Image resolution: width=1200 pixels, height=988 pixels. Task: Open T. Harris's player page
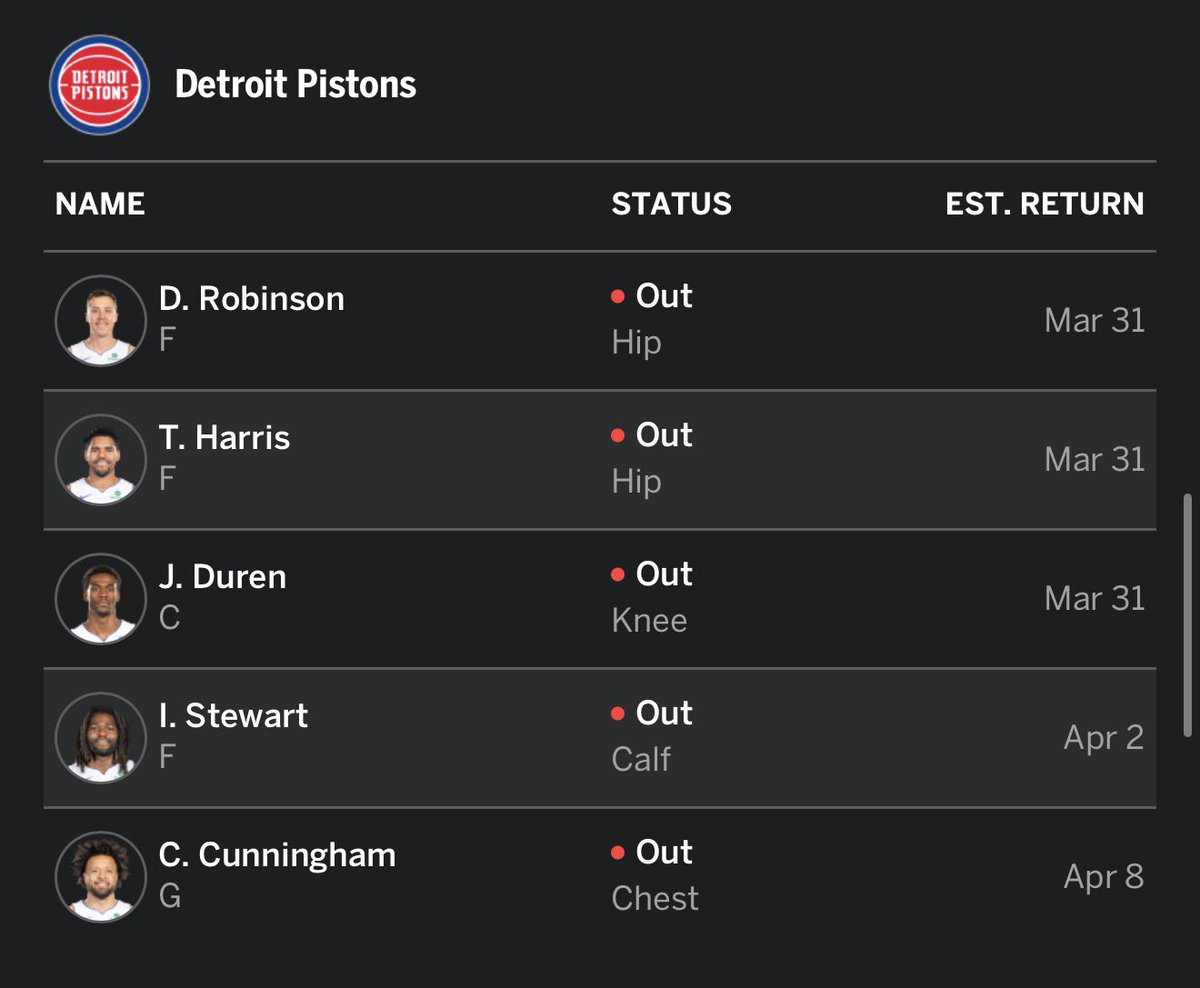tap(225, 437)
